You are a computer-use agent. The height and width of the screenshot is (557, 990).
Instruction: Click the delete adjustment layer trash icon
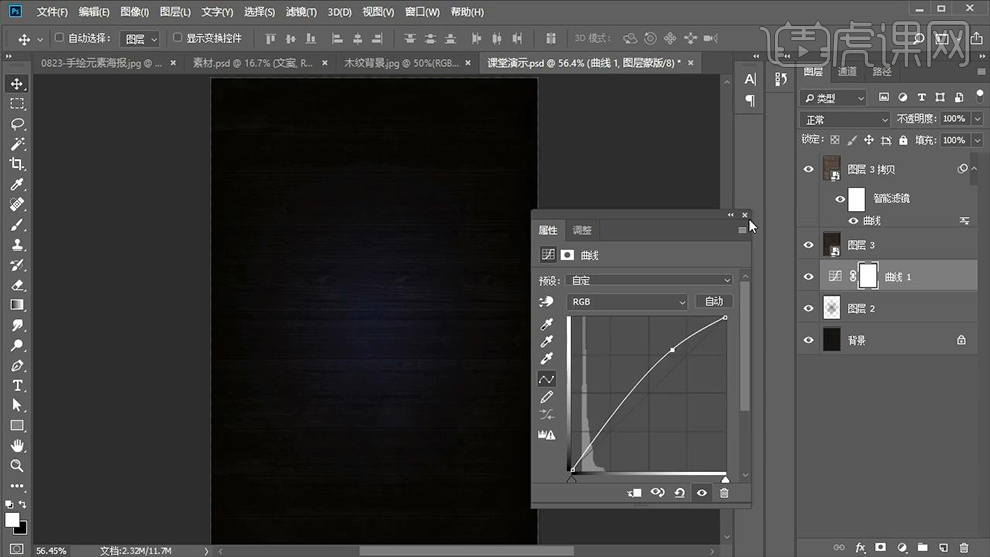[724, 493]
